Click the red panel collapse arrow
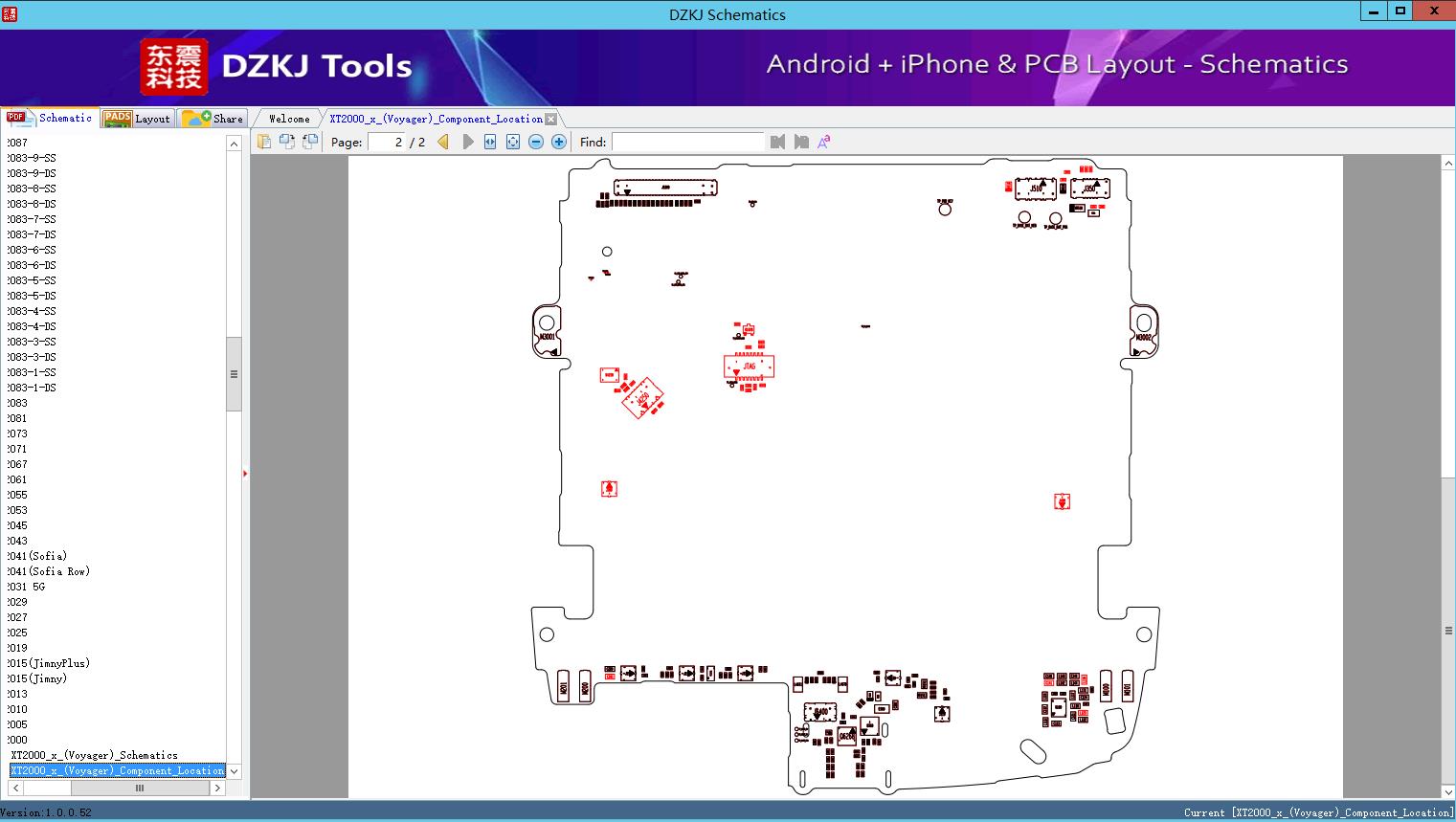 click(x=245, y=474)
